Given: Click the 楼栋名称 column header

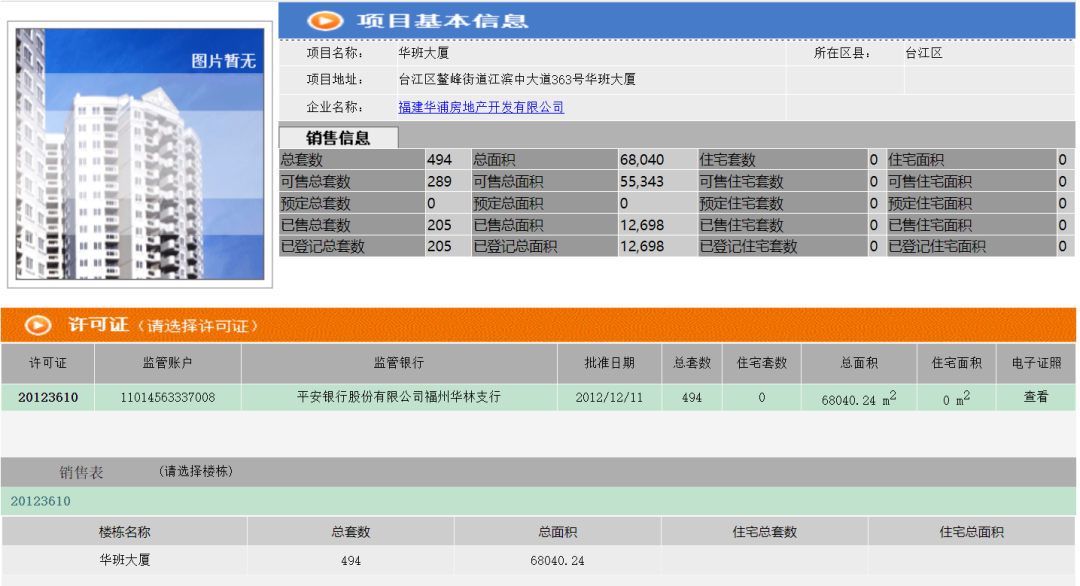Looking at the screenshot, I should 124,532.
